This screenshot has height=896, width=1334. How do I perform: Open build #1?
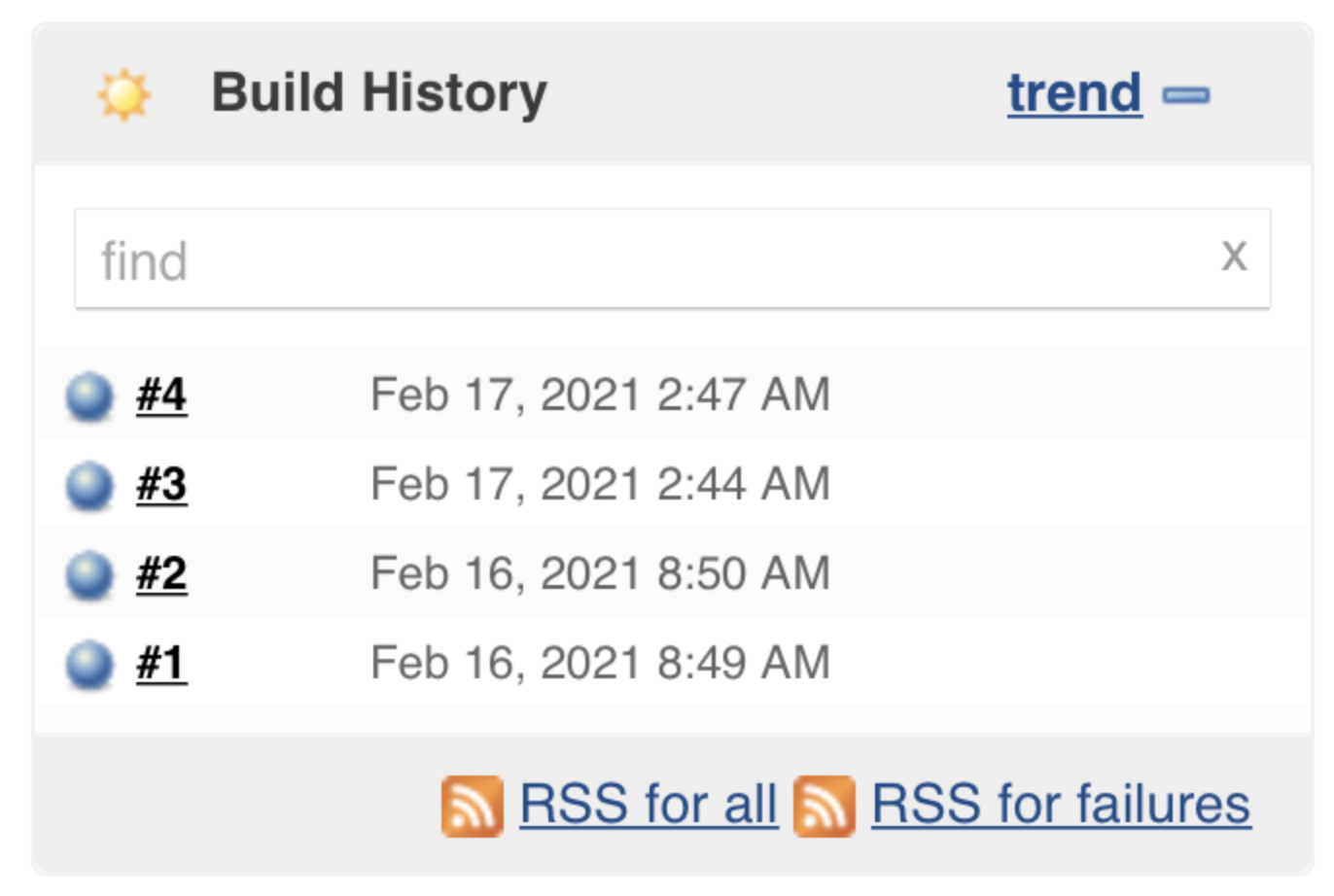(161, 664)
